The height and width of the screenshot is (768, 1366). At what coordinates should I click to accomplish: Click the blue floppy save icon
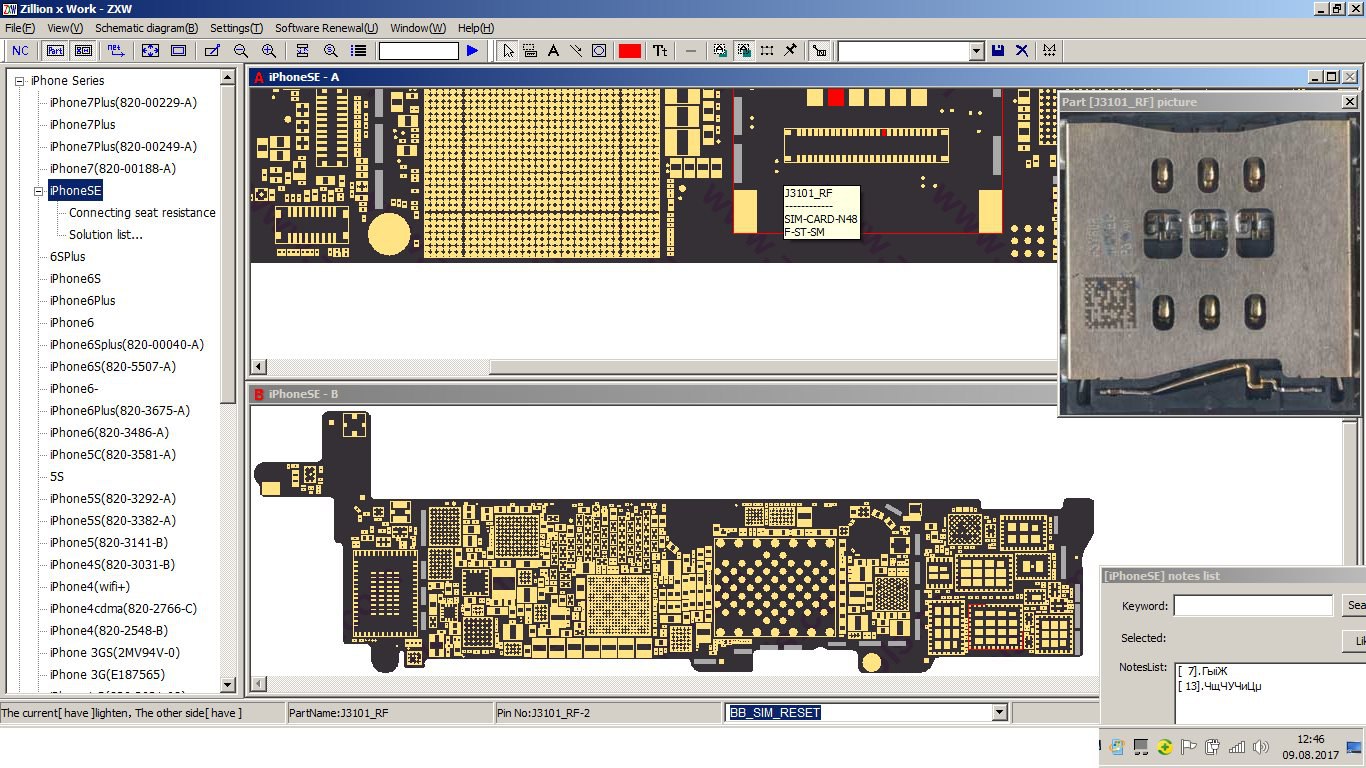click(998, 50)
